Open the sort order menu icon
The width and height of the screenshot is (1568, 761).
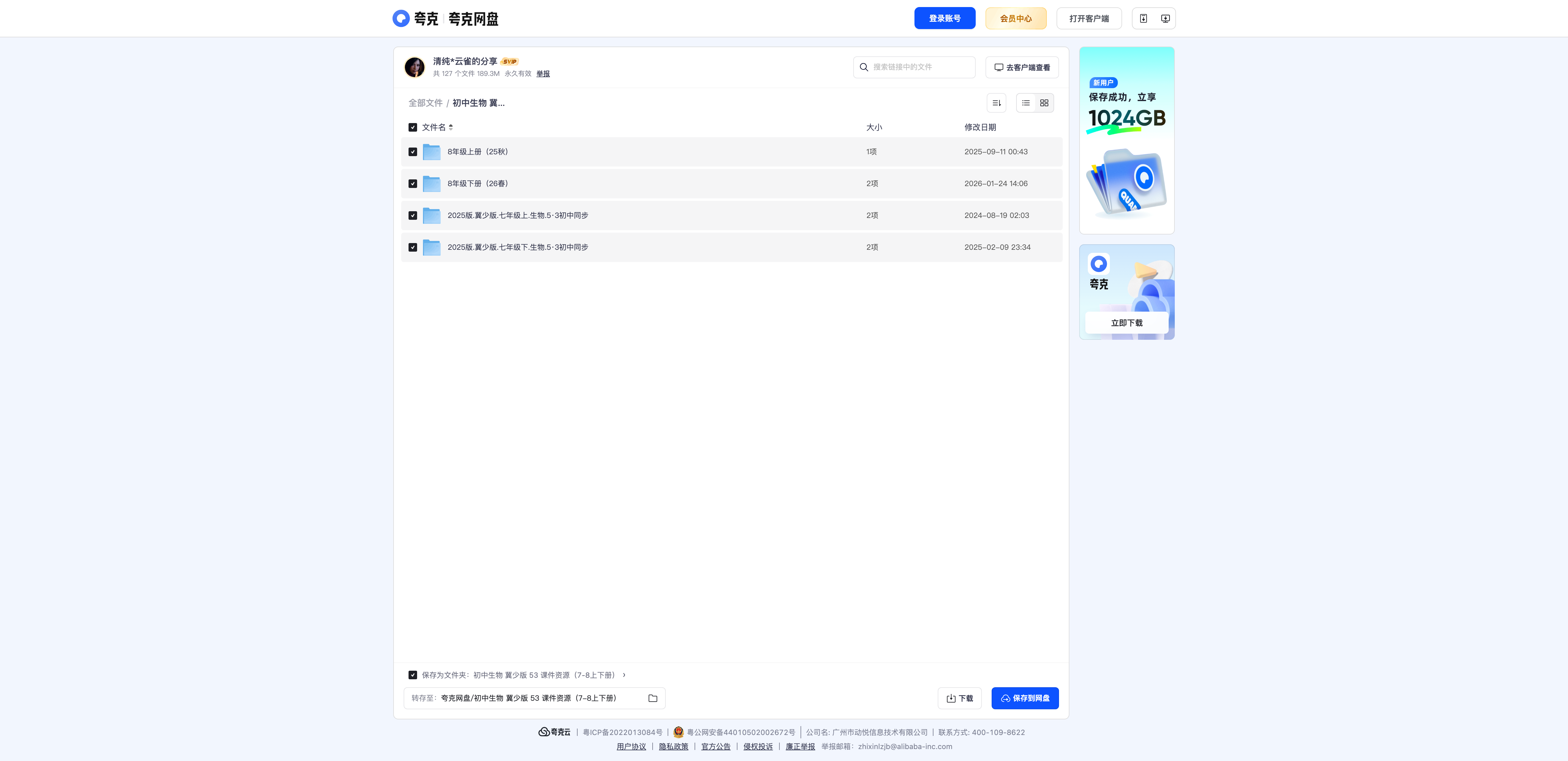(x=997, y=103)
